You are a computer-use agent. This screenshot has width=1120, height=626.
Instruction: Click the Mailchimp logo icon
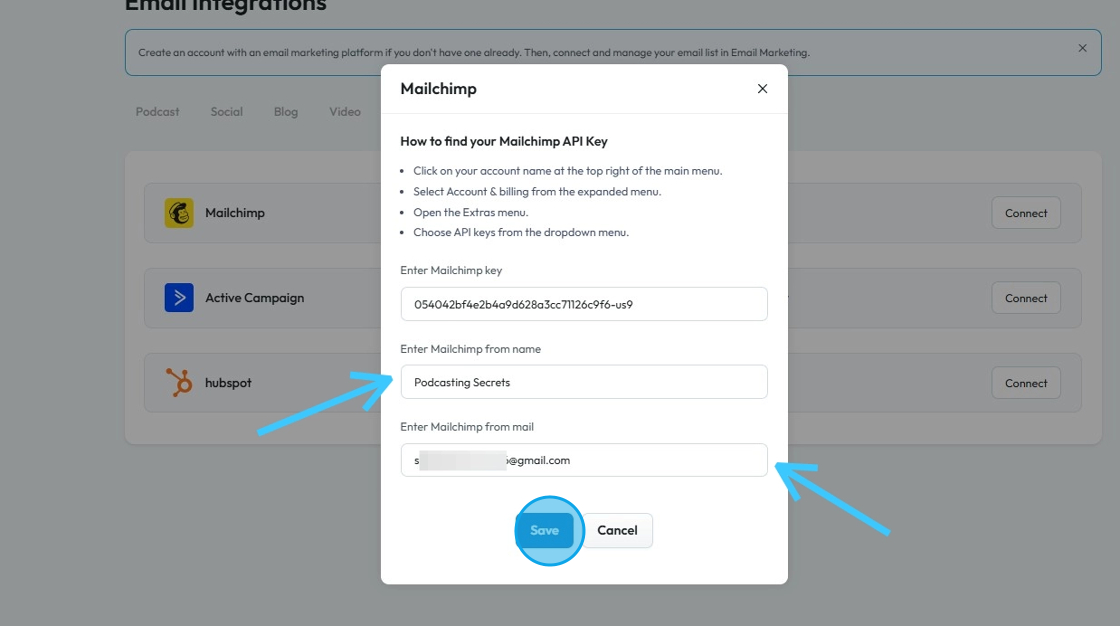click(179, 213)
